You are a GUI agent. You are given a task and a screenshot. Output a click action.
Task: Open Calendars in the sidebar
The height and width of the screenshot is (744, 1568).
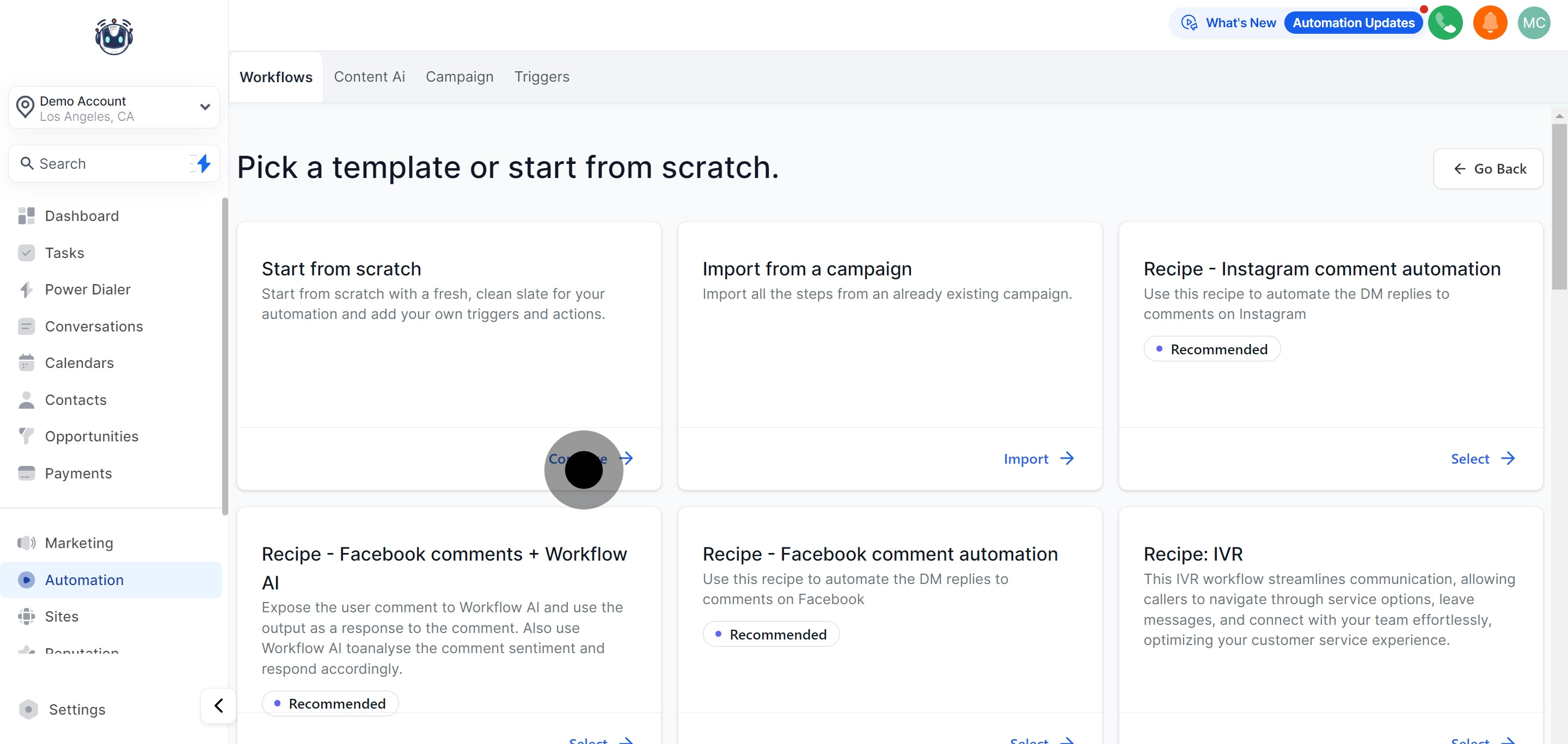click(x=79, y=363)
